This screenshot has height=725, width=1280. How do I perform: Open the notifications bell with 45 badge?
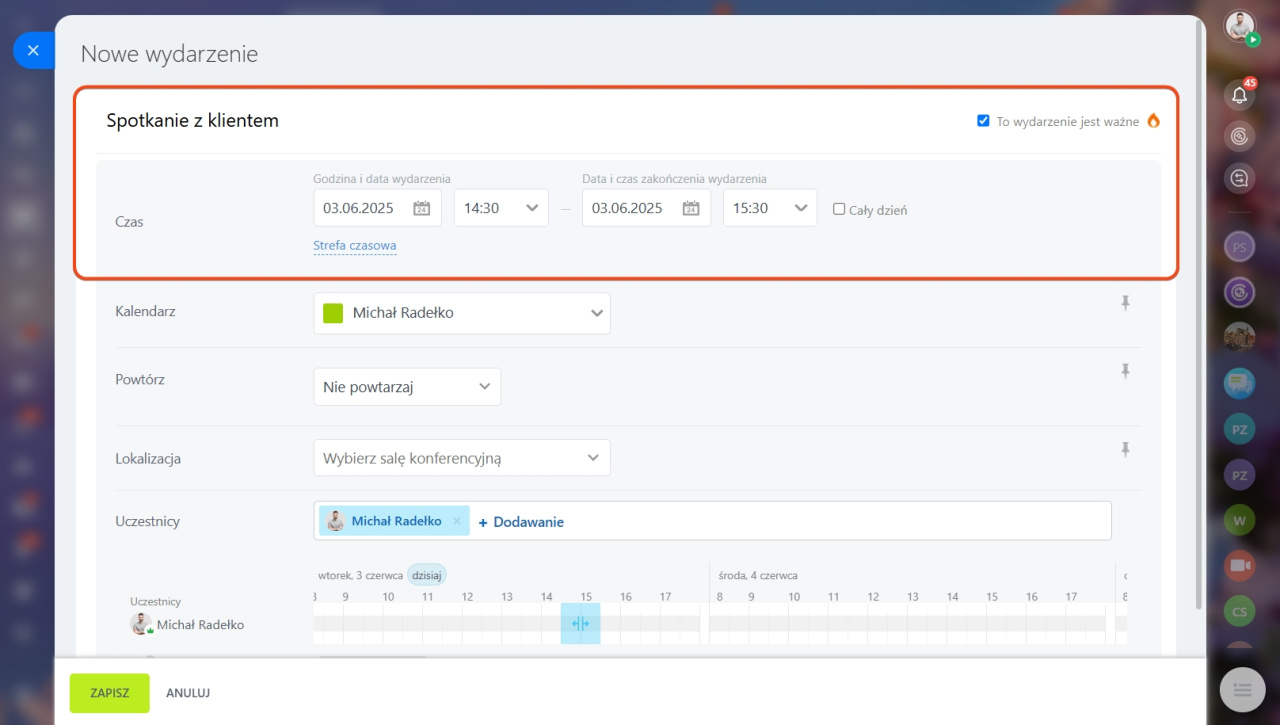[x=1240, y=95]
